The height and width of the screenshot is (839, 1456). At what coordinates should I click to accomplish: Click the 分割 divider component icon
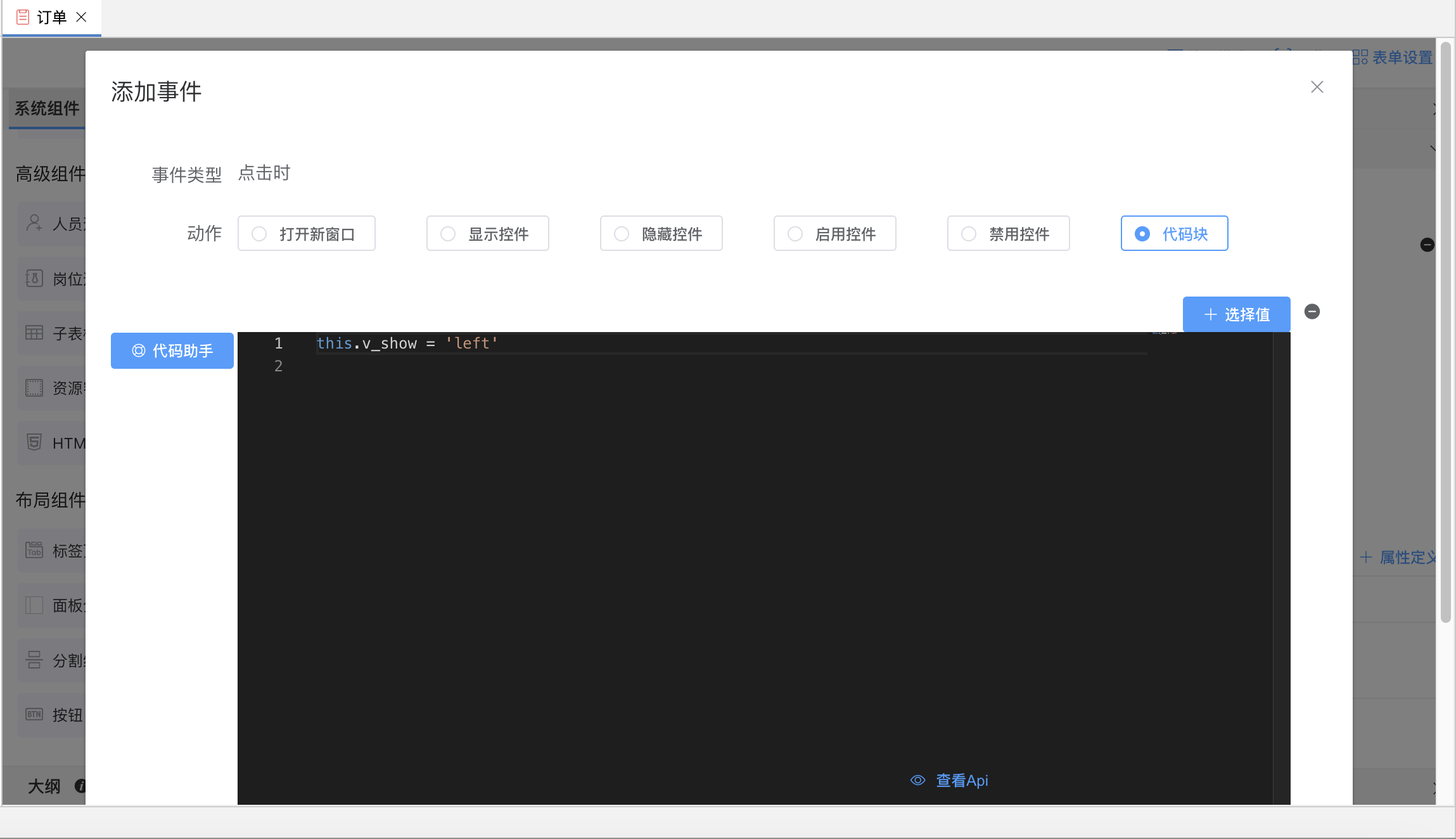(34, 660)
